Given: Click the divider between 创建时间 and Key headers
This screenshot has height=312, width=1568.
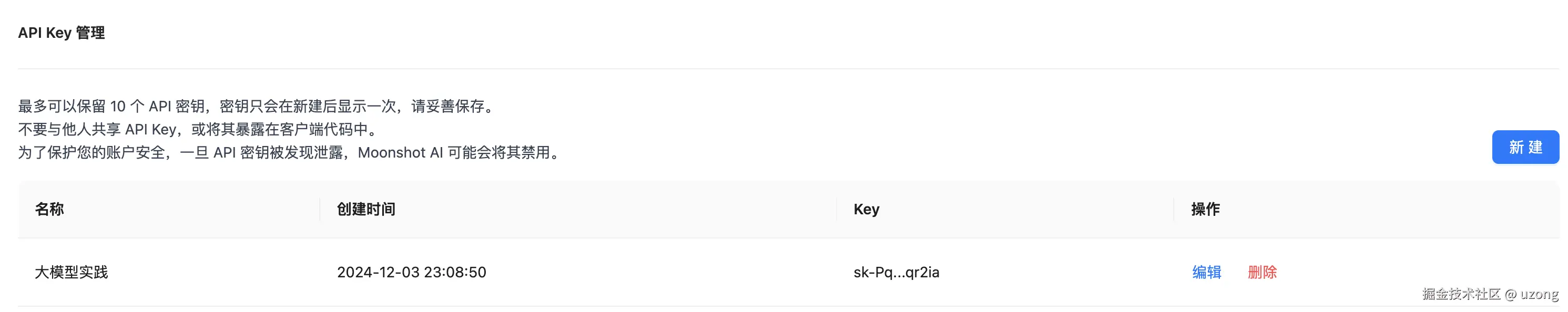Looking at the screenshot, I should pos(837,209).
